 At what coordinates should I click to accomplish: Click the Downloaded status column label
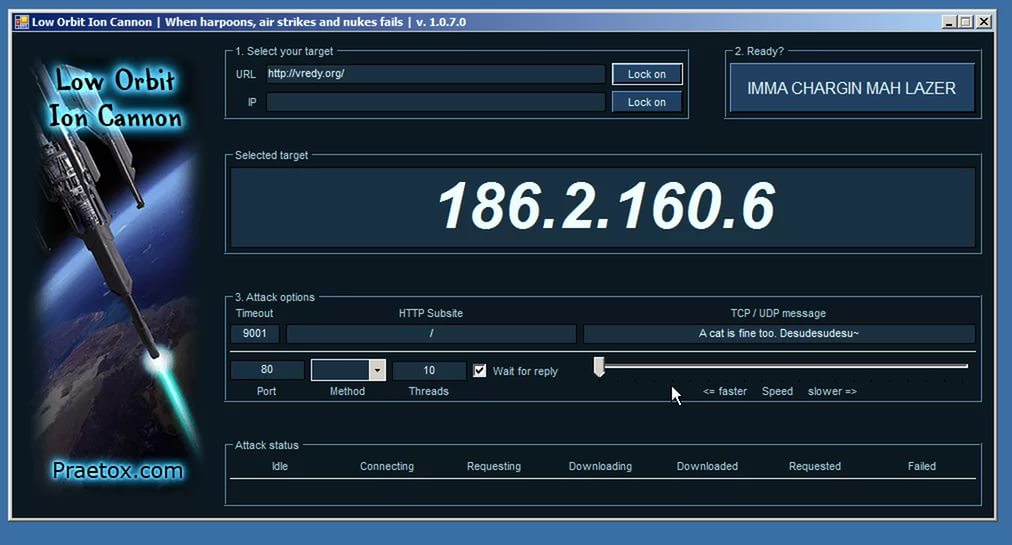[x=707, y=466]
